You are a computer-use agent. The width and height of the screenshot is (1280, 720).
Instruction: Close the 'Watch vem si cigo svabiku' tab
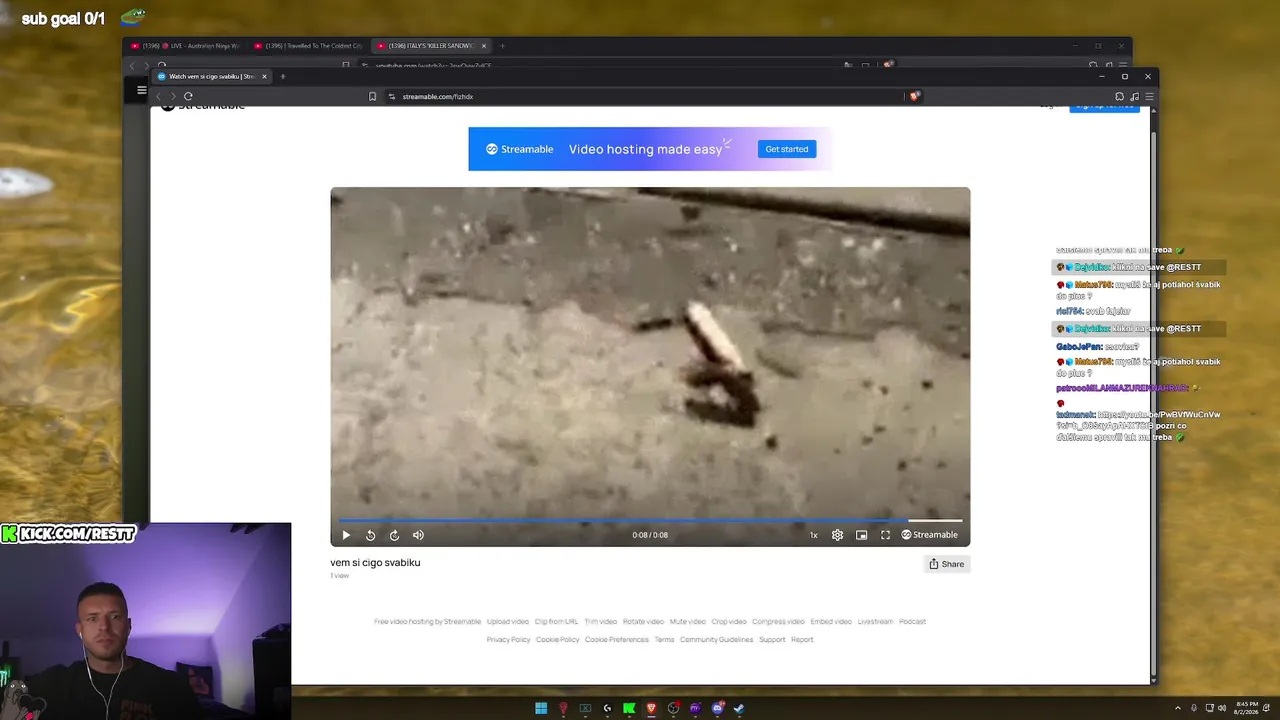(264, 76)
